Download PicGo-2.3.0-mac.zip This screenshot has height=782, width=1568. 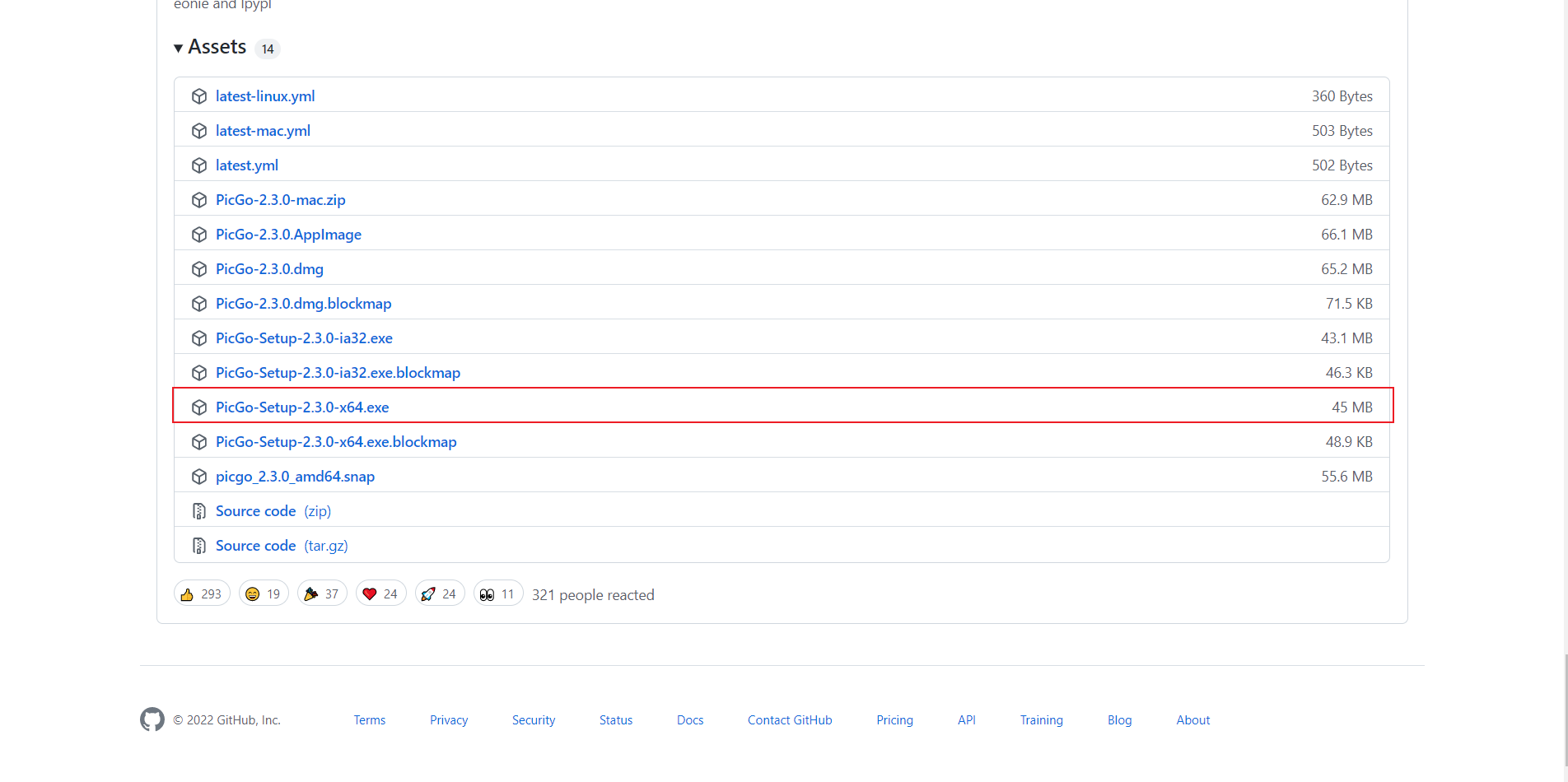click(x=281, y=200)
